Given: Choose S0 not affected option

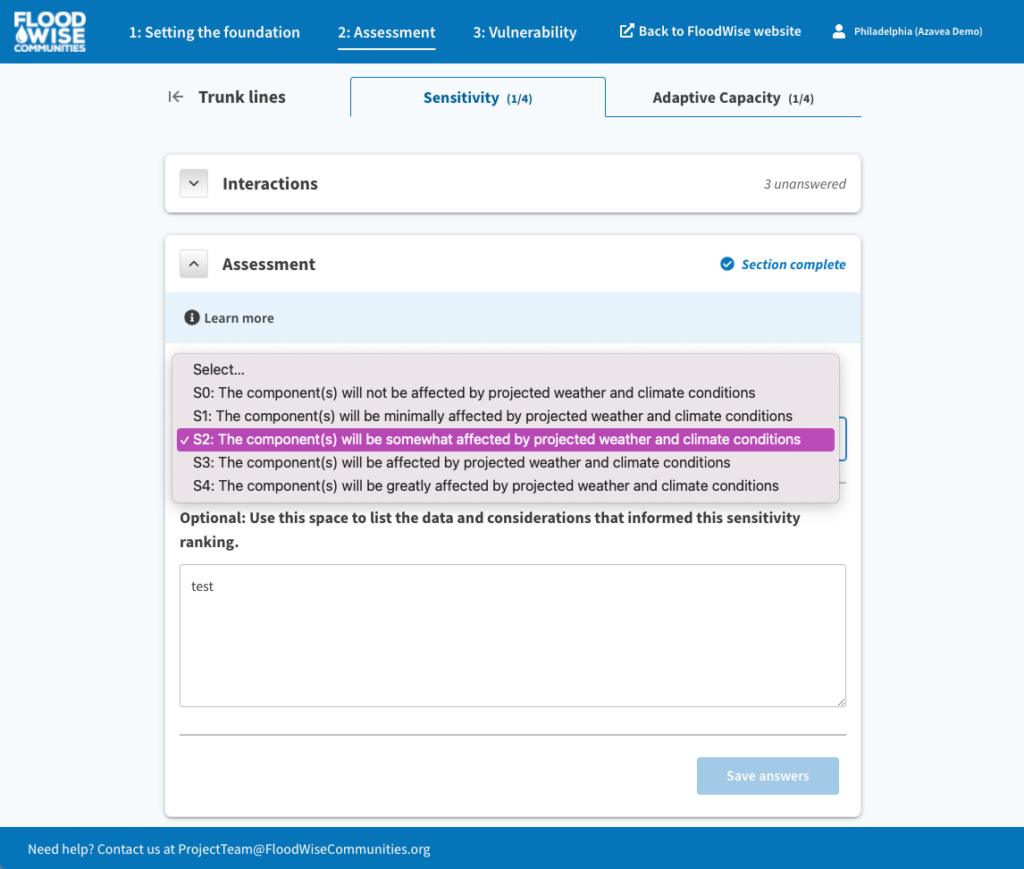Looking at the screenshot, I should pyautogui.click(x=474, y=393).
